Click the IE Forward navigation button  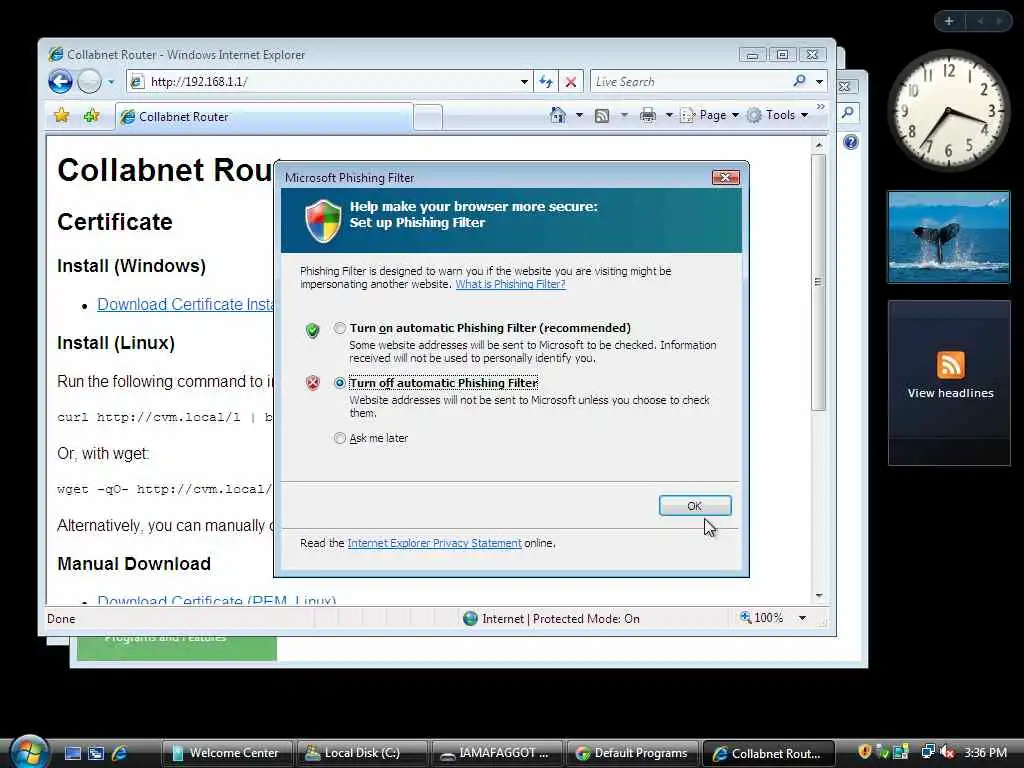point(89,82)
